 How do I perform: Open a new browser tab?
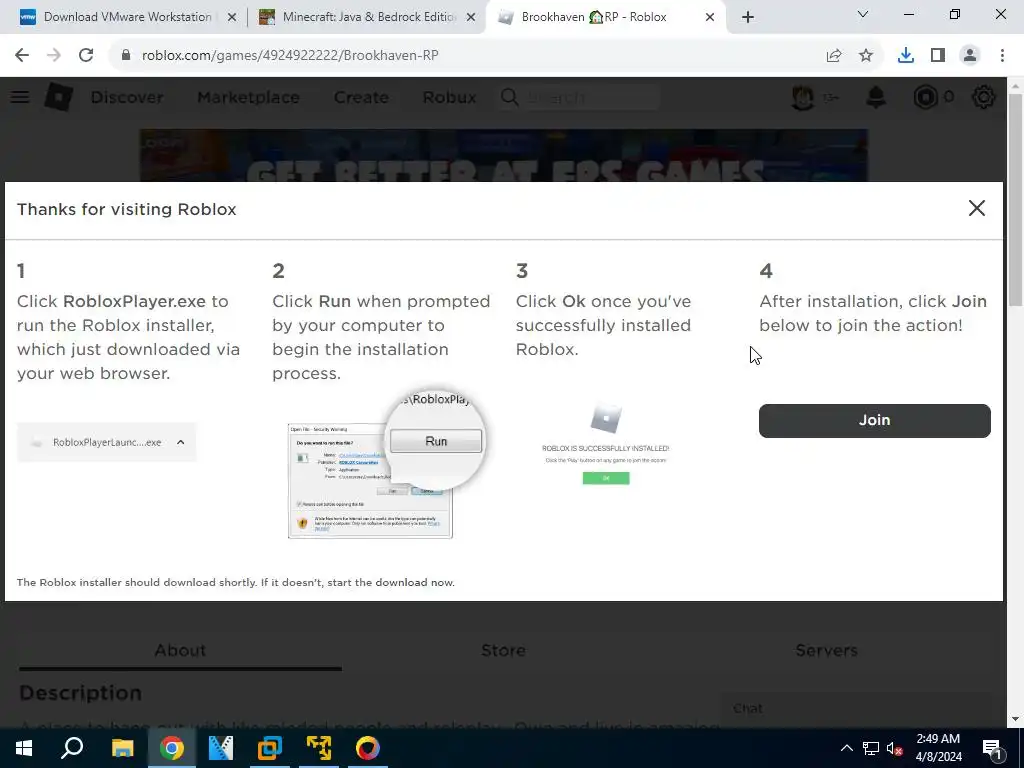748,18
